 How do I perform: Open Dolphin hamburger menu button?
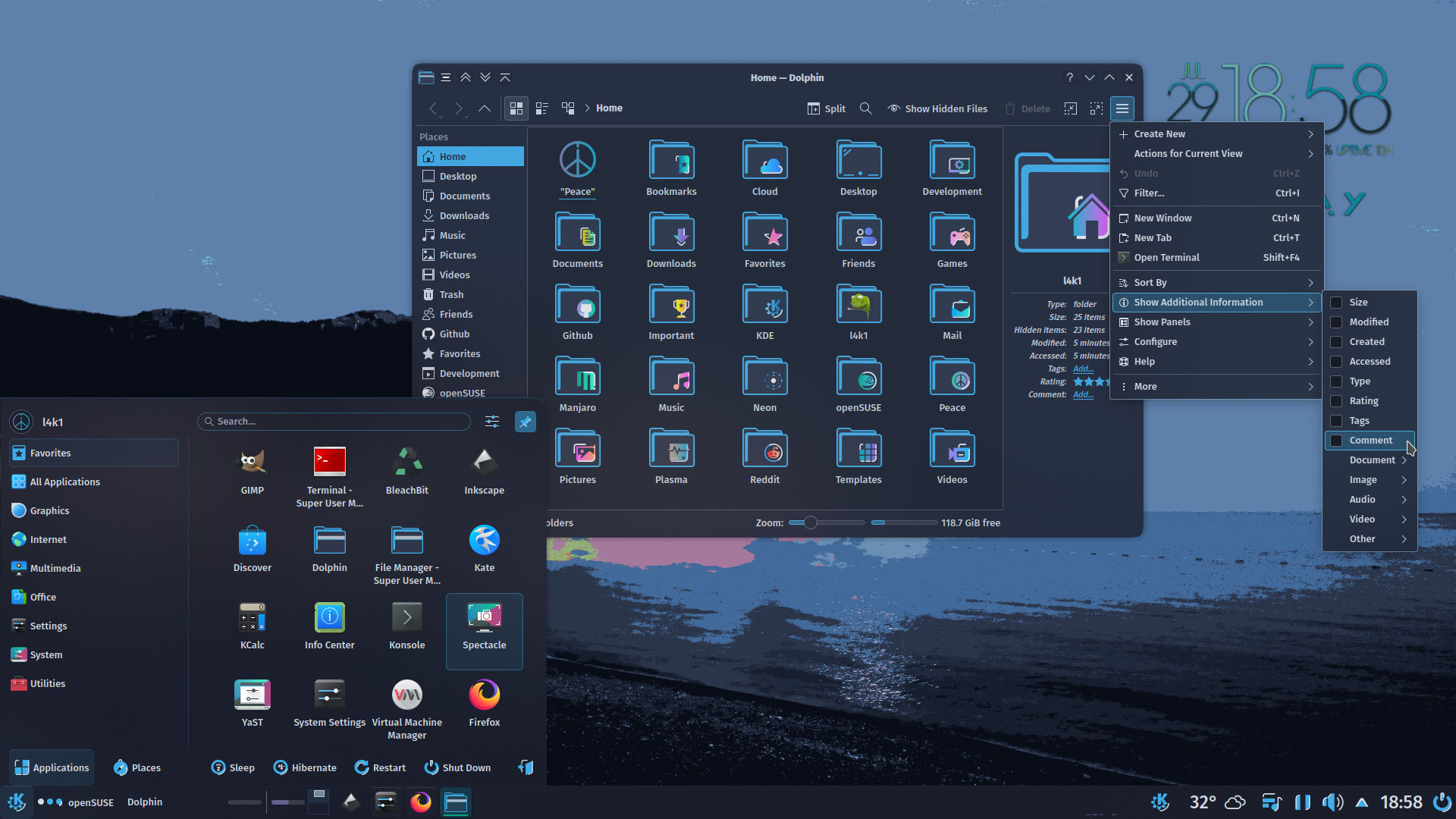[1122, 108]
